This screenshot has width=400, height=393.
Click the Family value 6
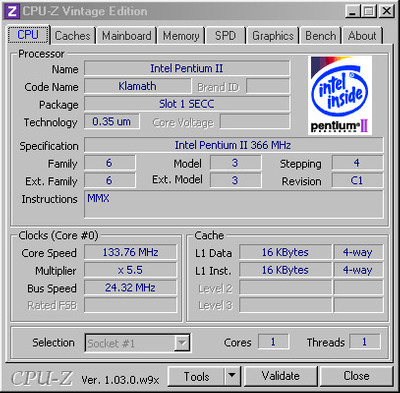(x=109, y=163)
